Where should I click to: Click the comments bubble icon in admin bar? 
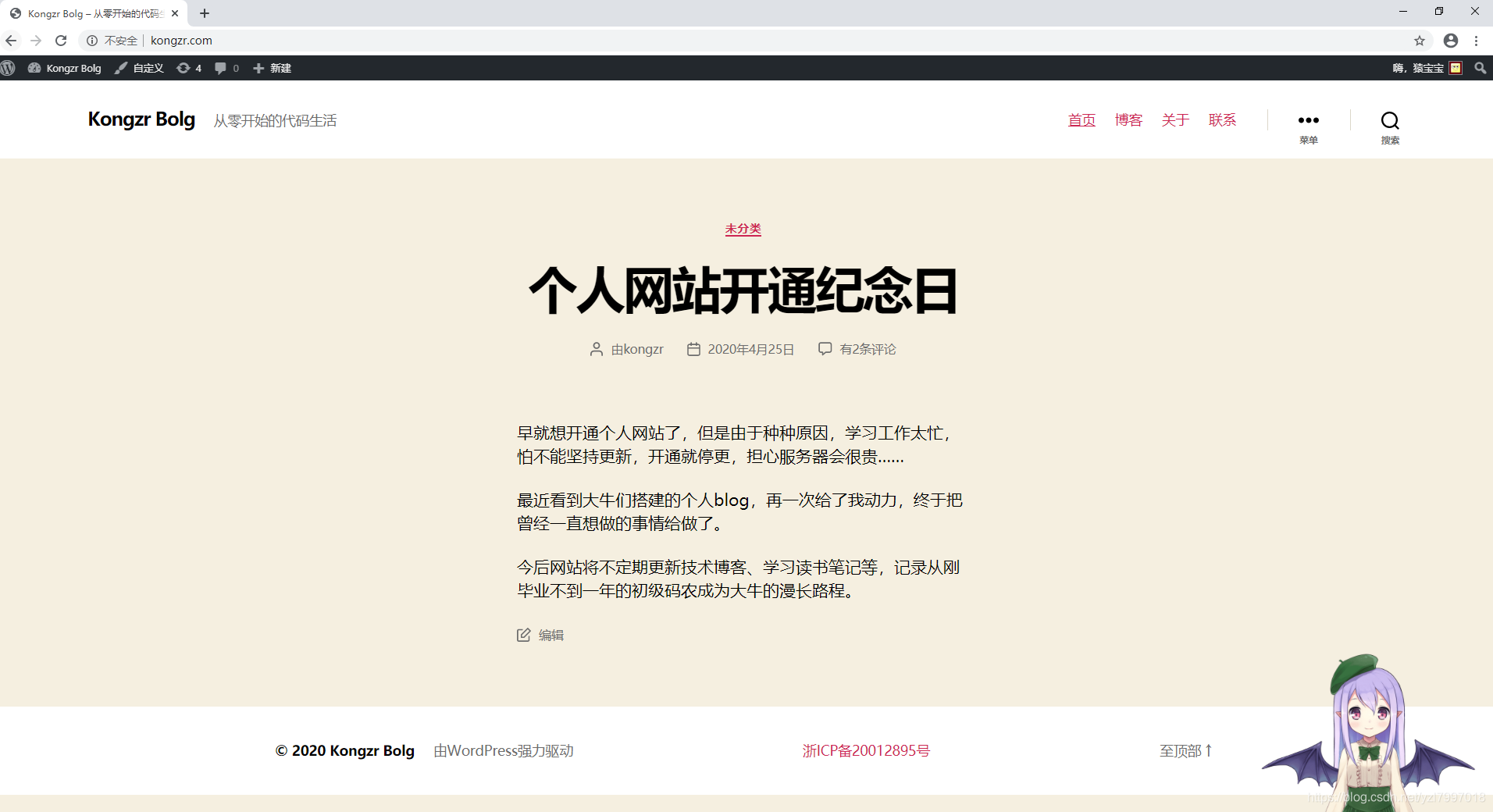222,68
